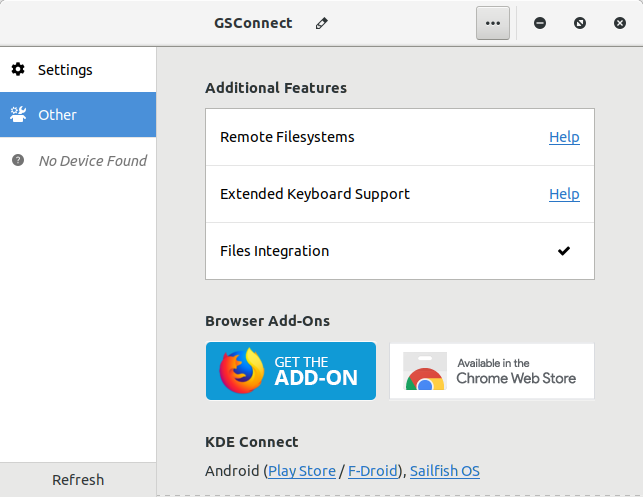This screenshot has height=497, width=643.
Task: Open Help link for Extended Keyboard Support
Action: 564,194
